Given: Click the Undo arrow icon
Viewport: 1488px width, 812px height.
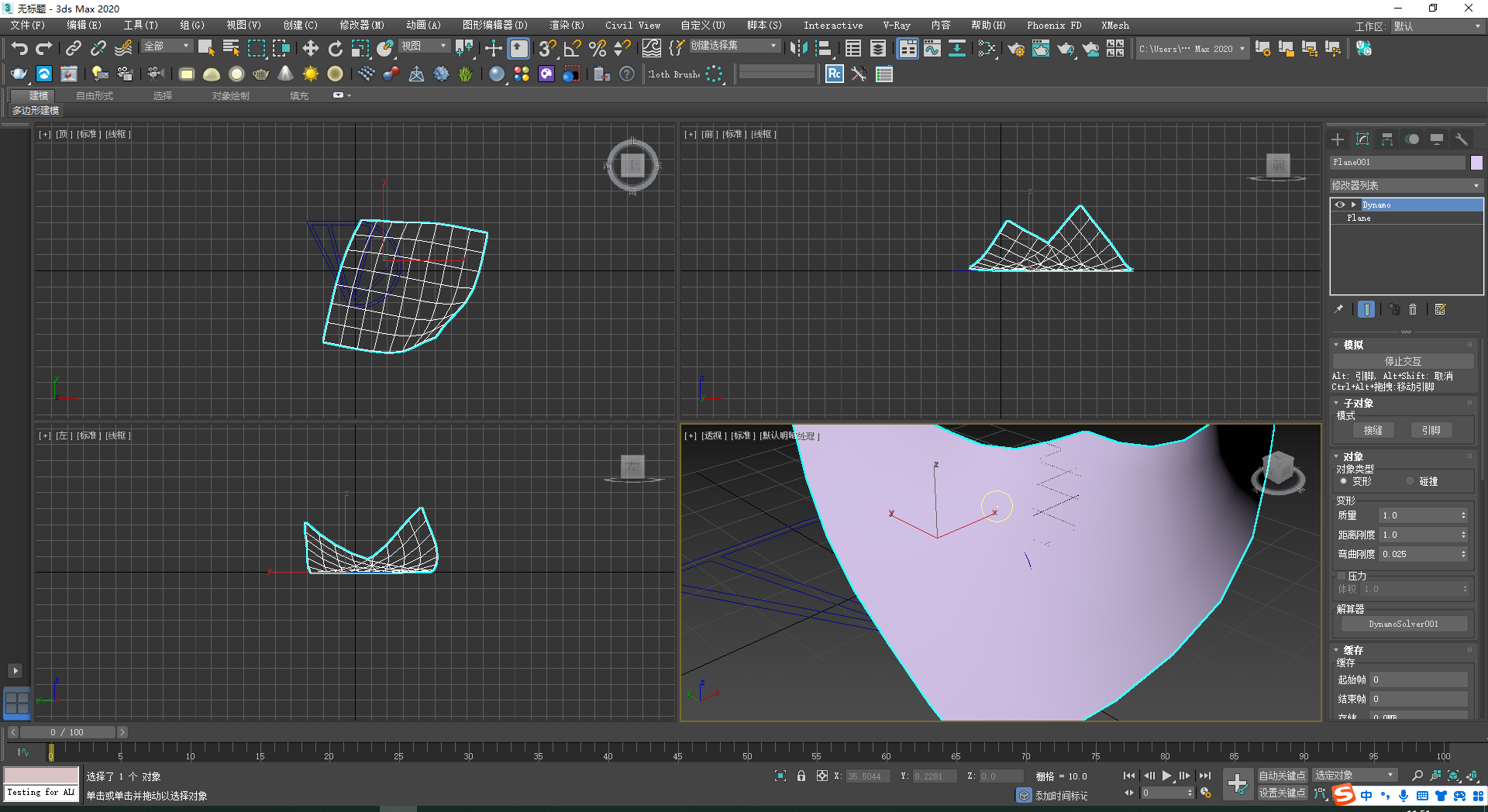Looking at the screenshot, I should point(19,48).
